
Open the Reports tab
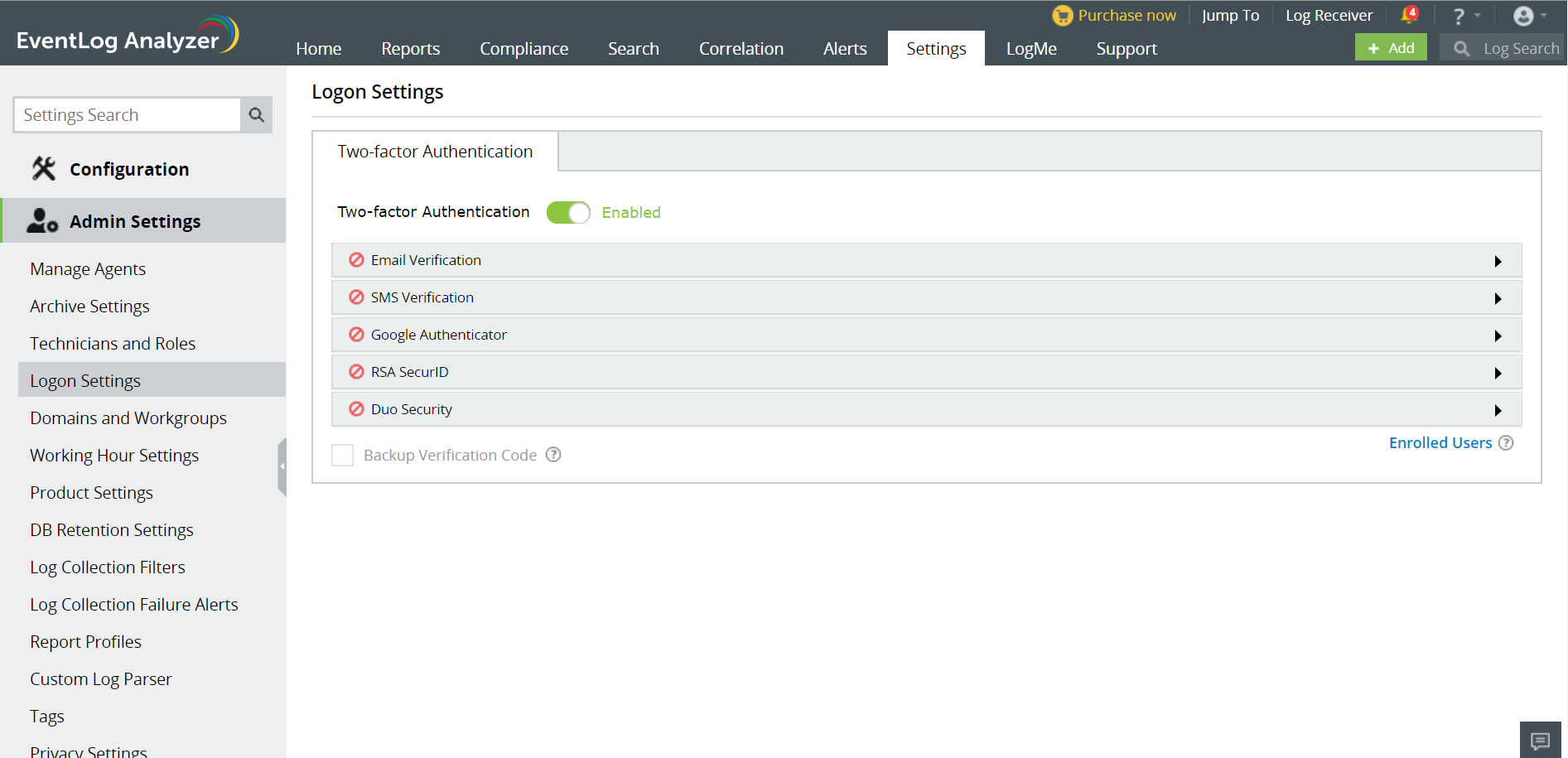coord(411,49)
